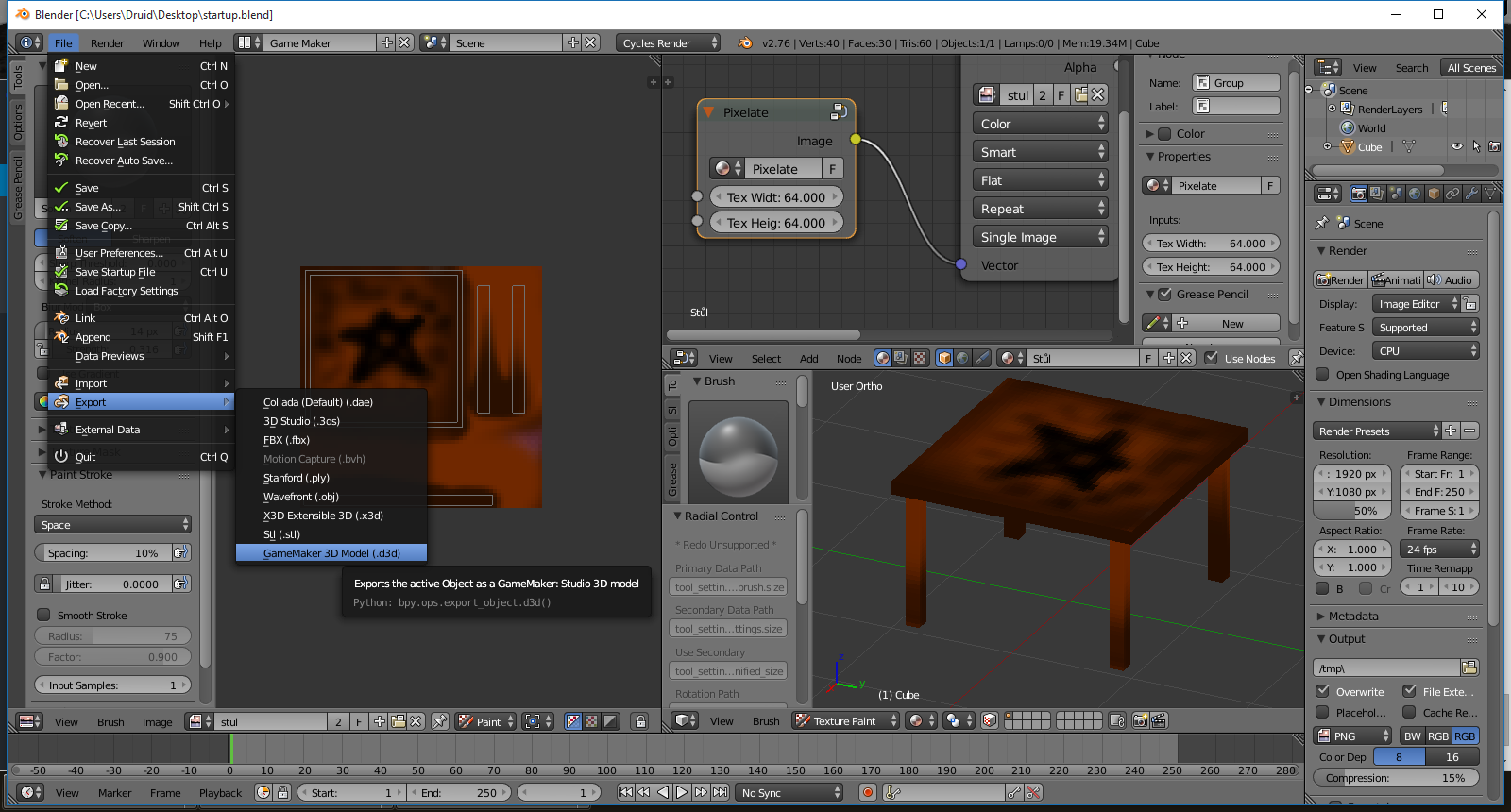Click the insert keyframes key icon in timeline
1511x812 pixels.
1014,793
